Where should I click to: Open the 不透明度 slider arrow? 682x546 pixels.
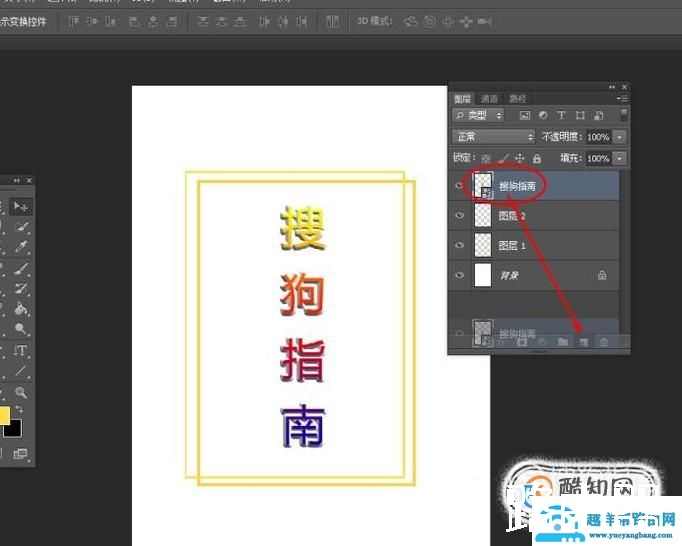pos(620,137)
